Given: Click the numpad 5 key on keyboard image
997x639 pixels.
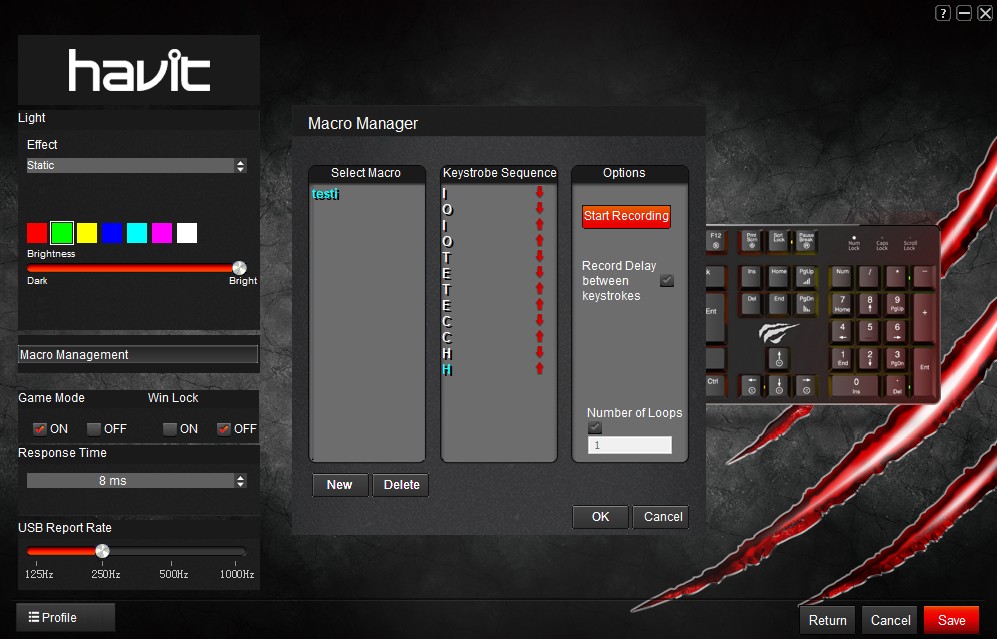Looking at the screenshot, I should coord(869,329).
